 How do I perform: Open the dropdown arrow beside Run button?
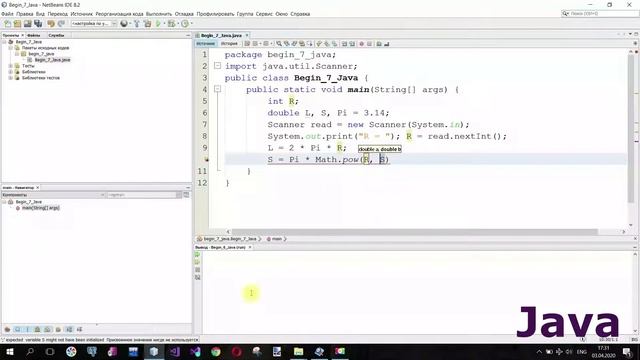pyautogui.click(x=164, y=24)
